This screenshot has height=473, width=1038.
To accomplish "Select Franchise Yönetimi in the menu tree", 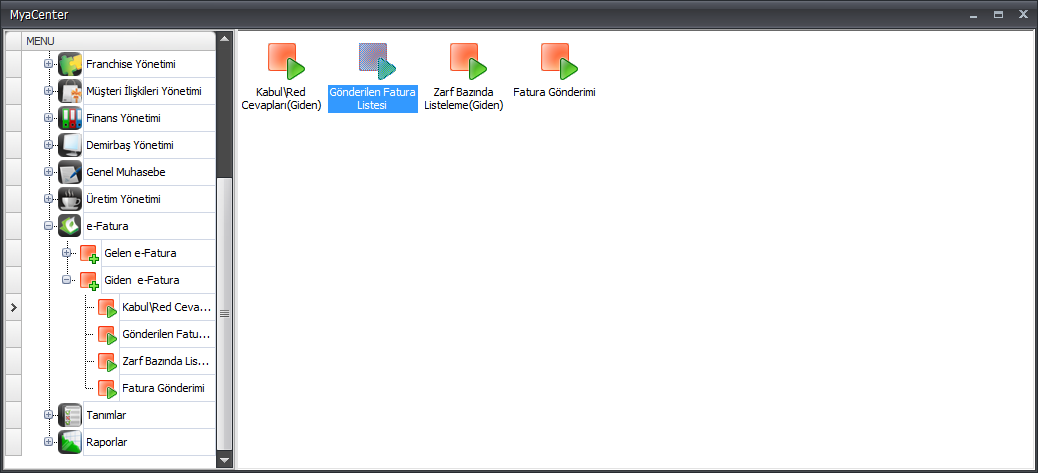I will pyautogui.click(x=130, y=64).
